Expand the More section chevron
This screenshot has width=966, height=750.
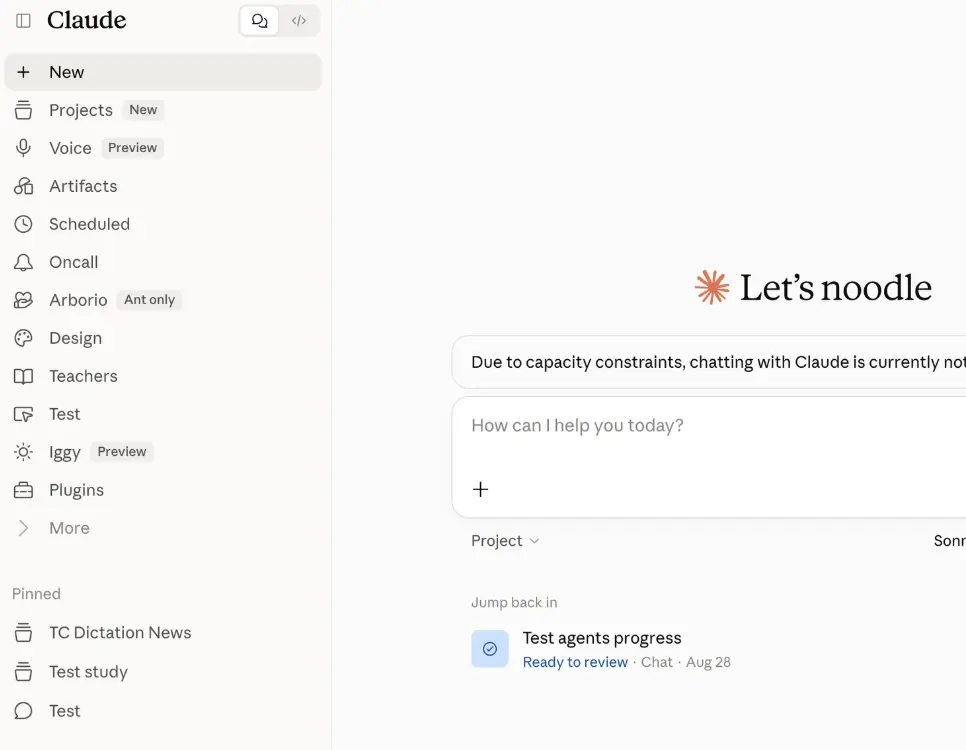coord(23,528)
